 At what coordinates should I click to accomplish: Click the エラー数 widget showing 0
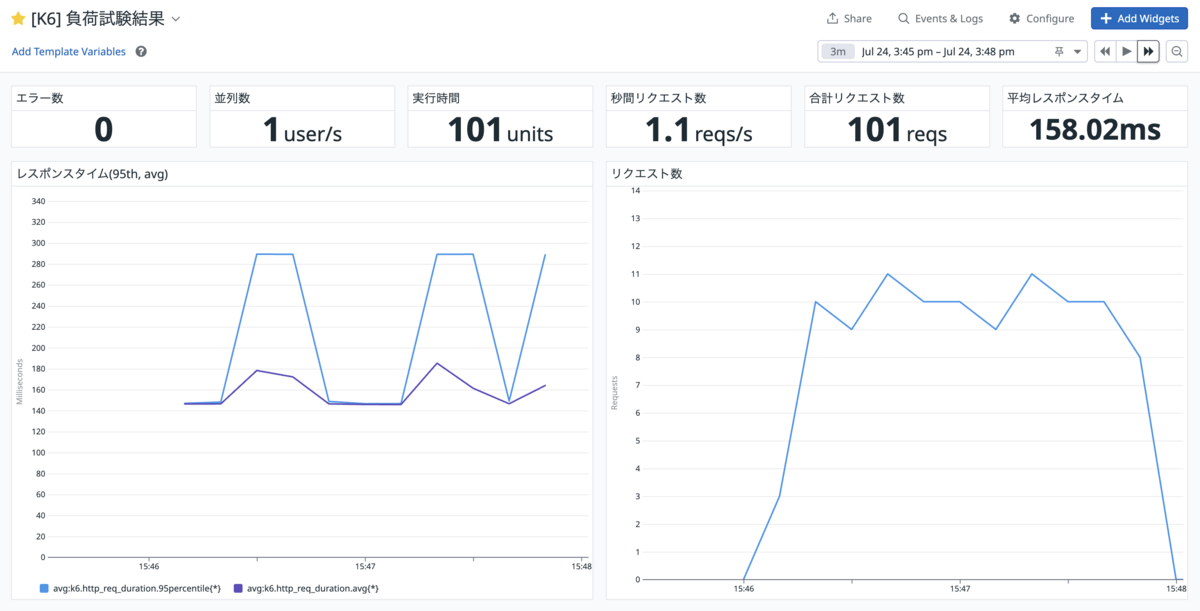tap(104, 117)
